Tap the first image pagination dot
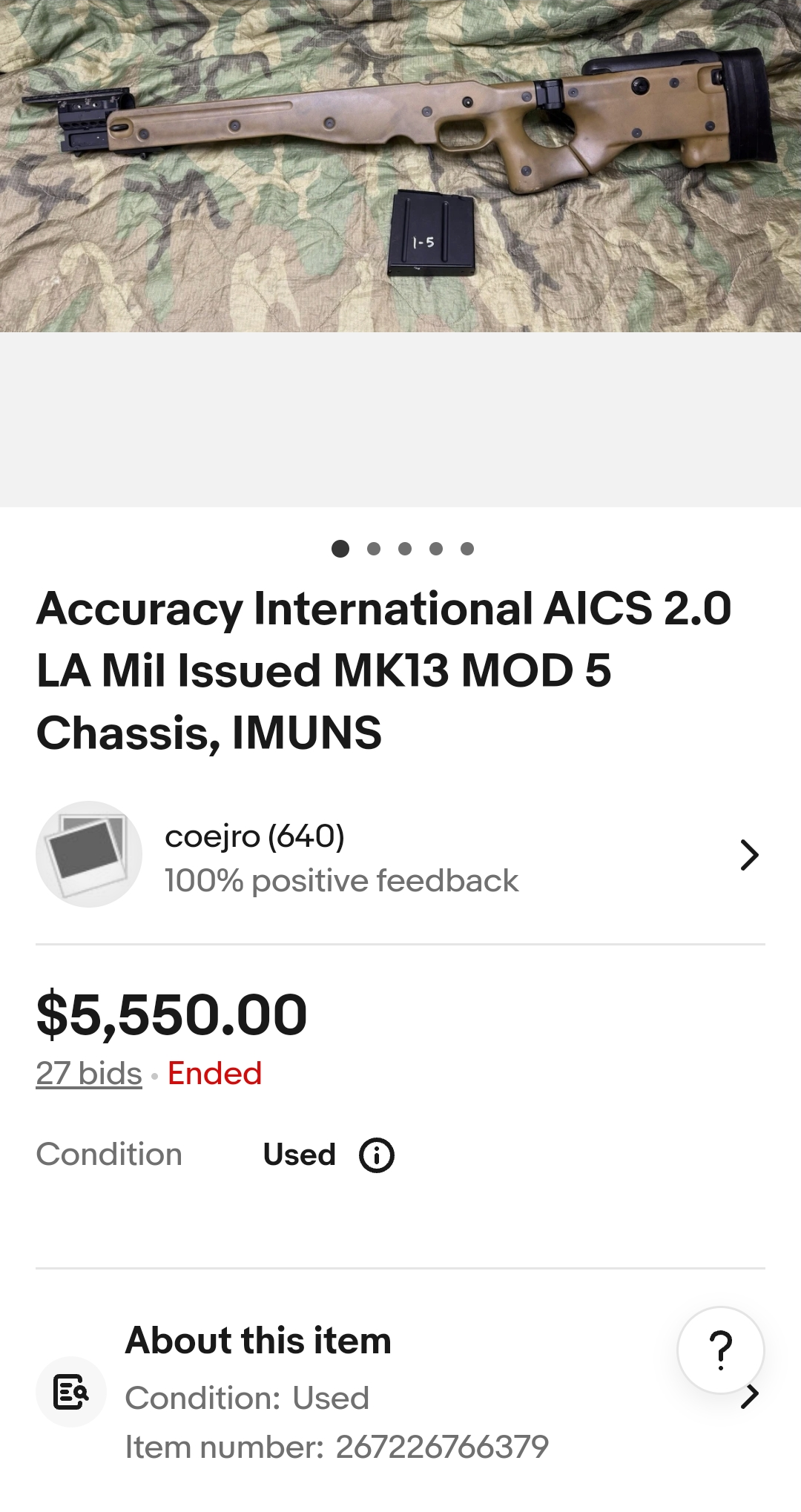Image resolution: width=801 pixels, height=1512 pixels. click(340, 549)
